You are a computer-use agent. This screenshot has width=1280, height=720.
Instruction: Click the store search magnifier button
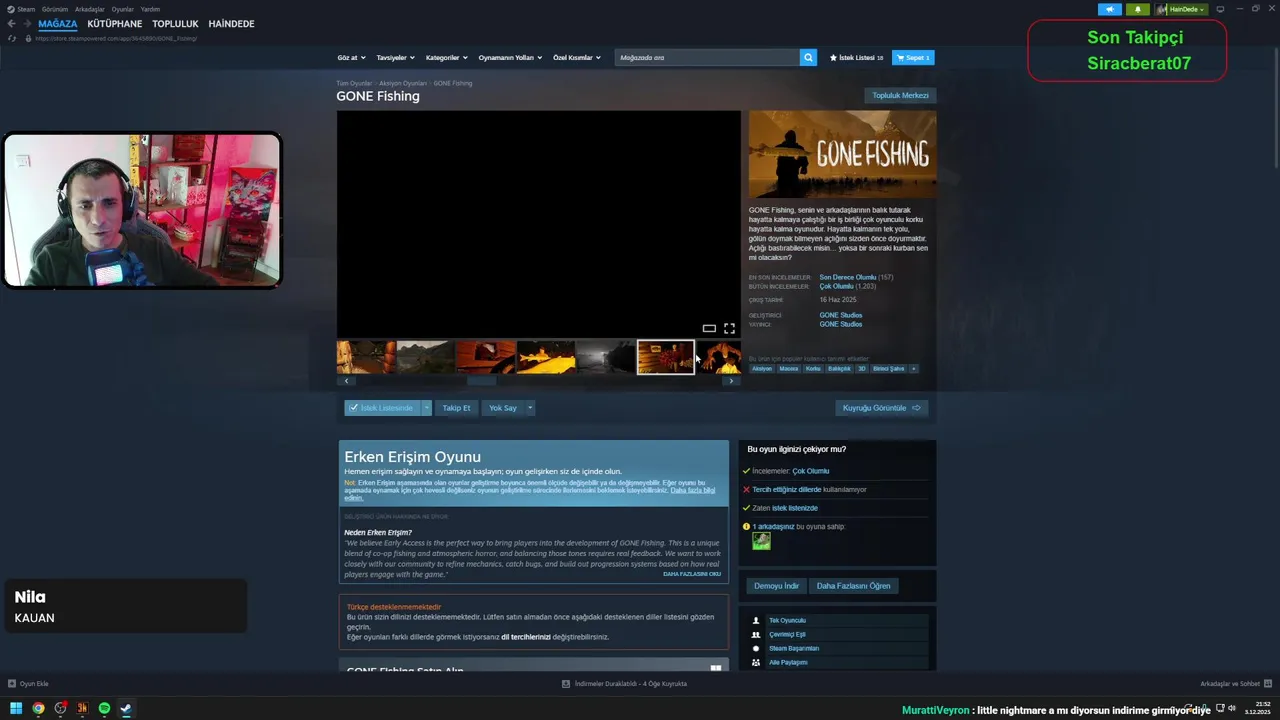808,58
